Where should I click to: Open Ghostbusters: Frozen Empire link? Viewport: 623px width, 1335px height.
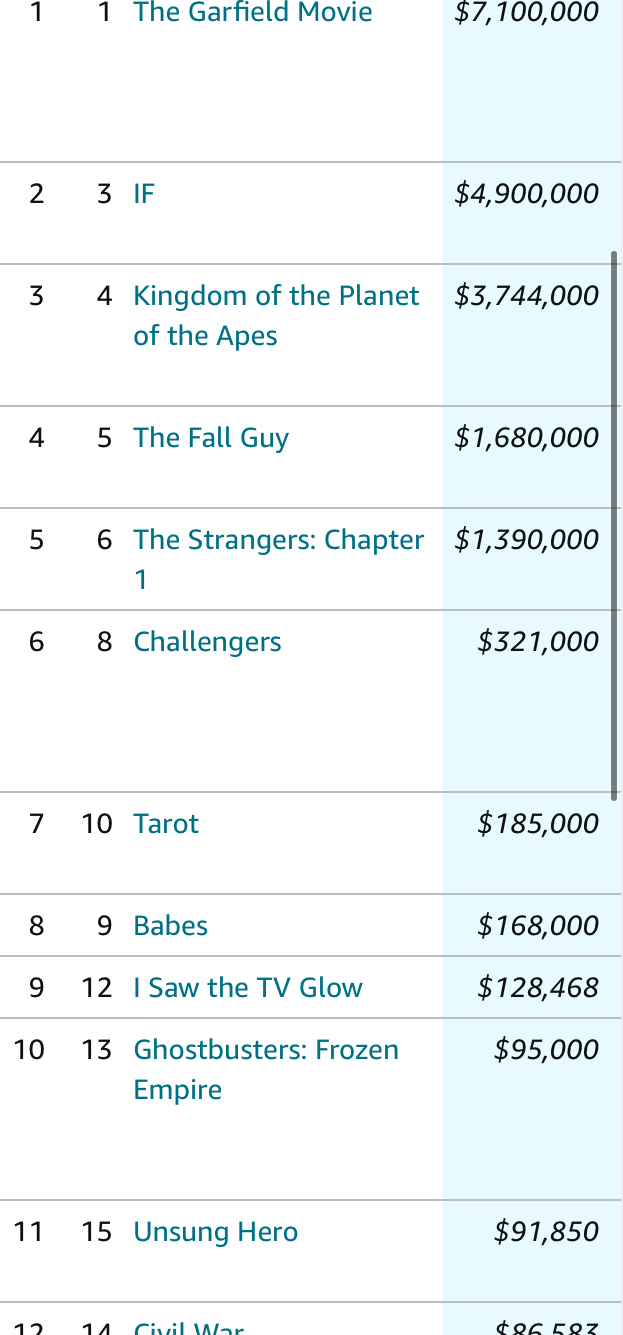click(x=266, y=1050)
